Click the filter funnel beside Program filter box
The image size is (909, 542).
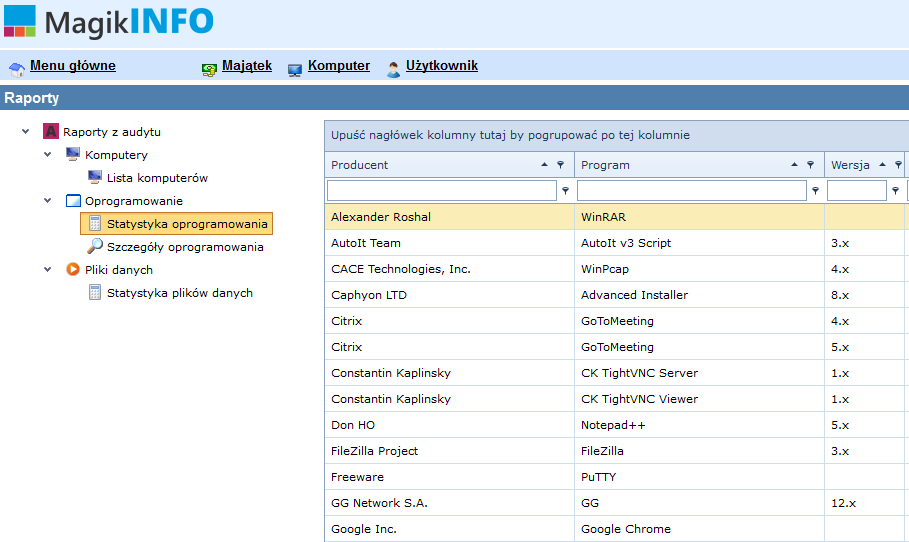tap(815, 190)
